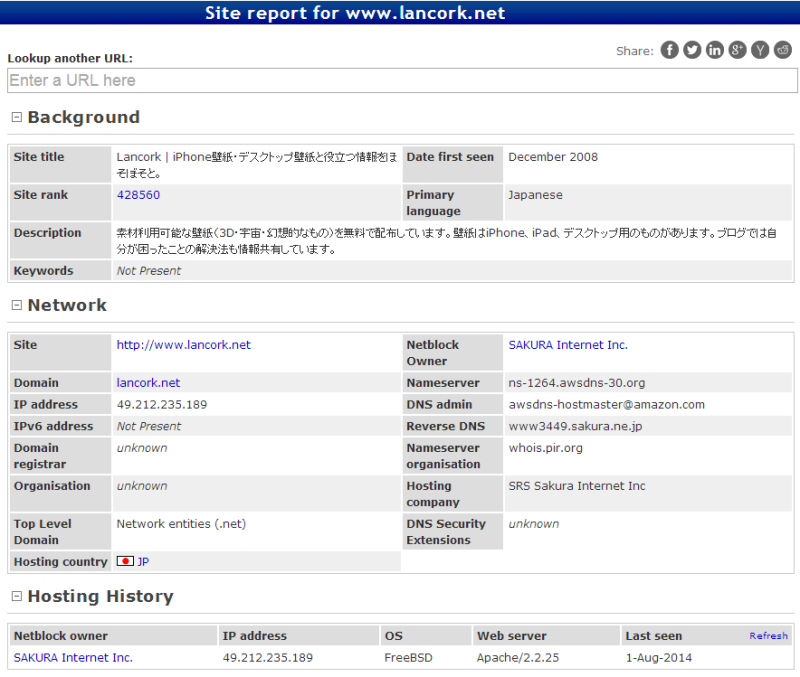The width and height of the screenshot is (800, 677).
Task: Select the Apache/2.2.25 web server cell
Action: tap(518, 658)
